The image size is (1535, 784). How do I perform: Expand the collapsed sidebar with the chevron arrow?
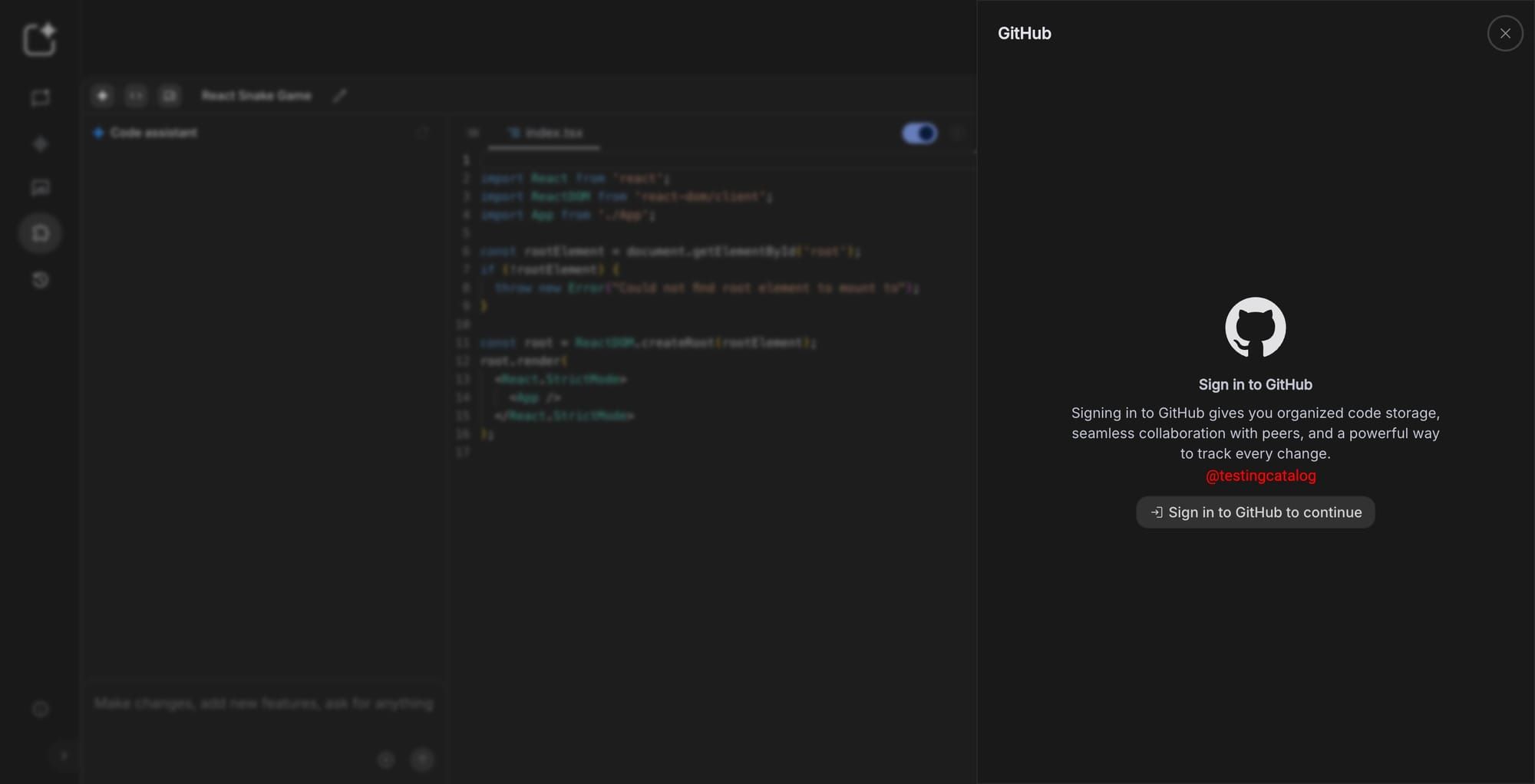(x=63, y=756)
